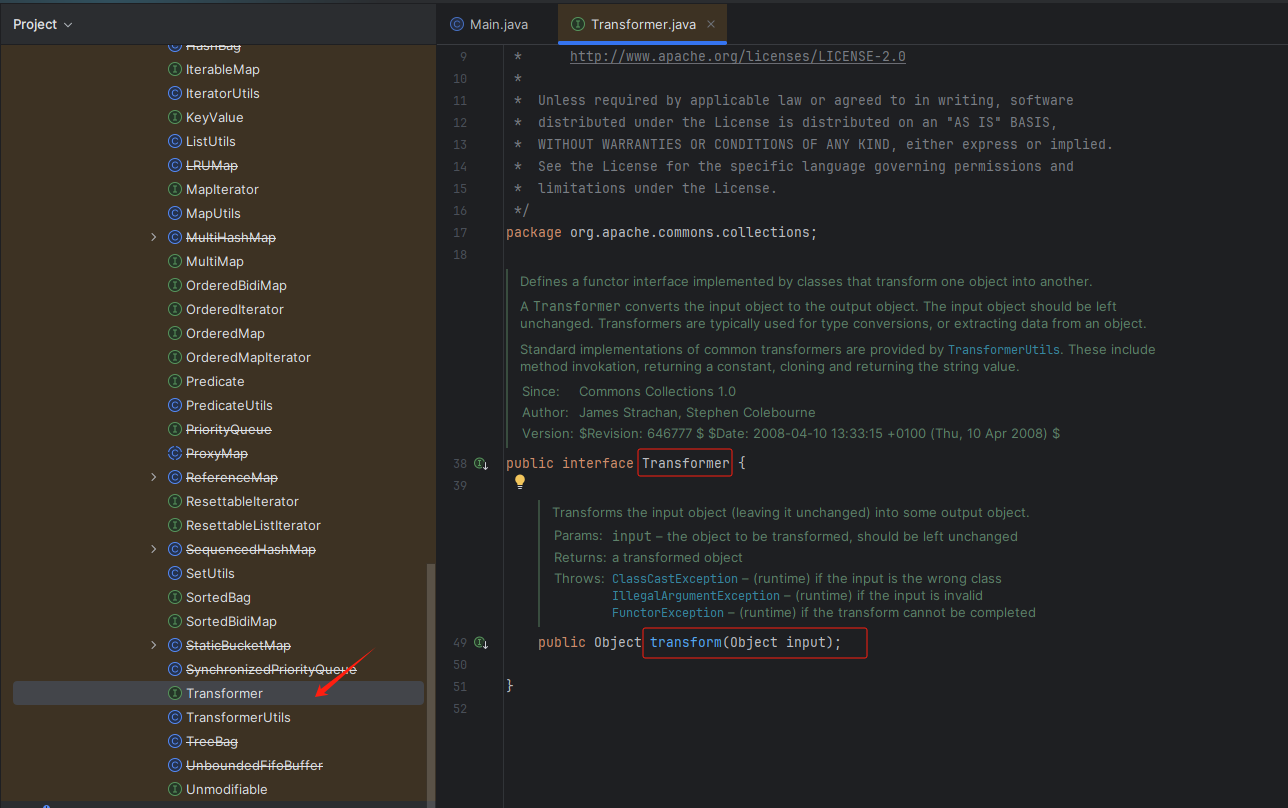The height and width of the screenshot is (808, 1288).
Task: Open the Apache license URL link
Action: click(x=738, y=56)
